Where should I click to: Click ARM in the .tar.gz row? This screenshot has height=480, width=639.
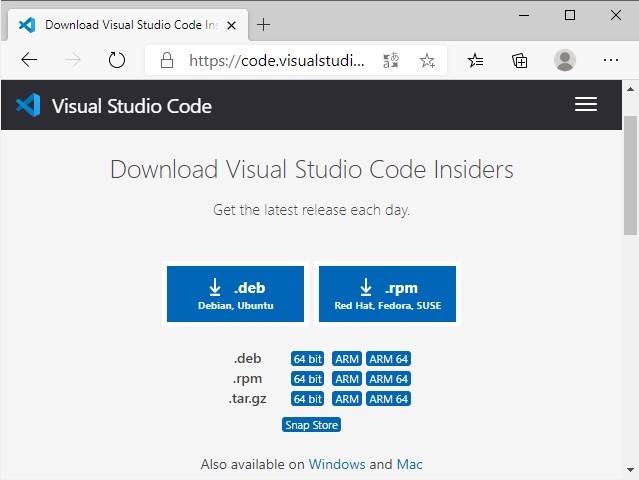tap(347, 399)
